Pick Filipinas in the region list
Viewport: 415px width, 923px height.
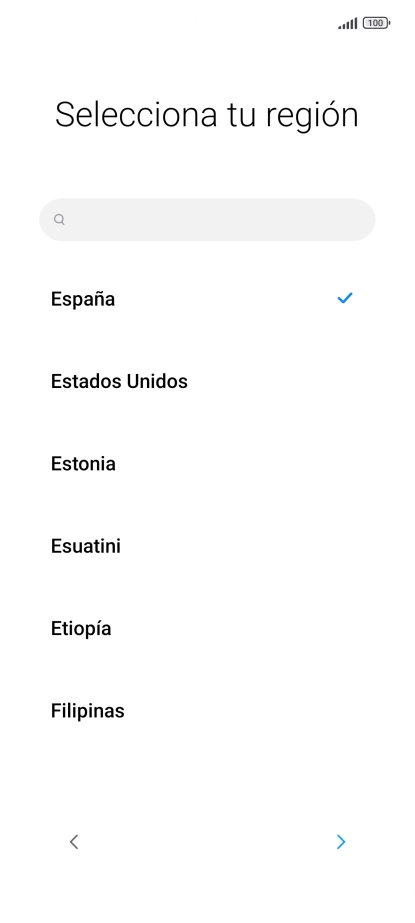207,711
